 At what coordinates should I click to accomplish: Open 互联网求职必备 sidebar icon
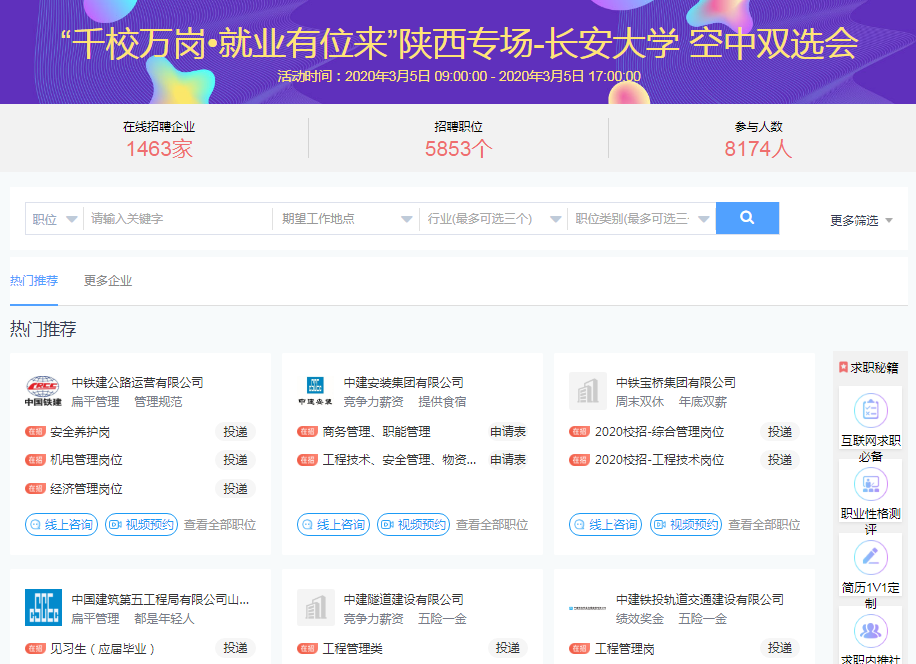pyautogui.click(x=870, y=410)
